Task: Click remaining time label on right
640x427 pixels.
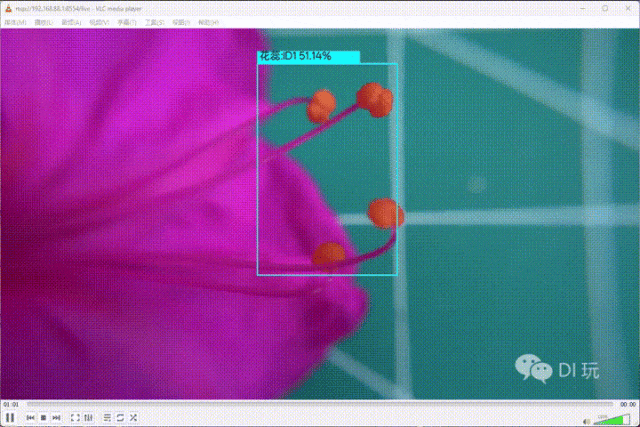Action: click(x=627, y=404)
